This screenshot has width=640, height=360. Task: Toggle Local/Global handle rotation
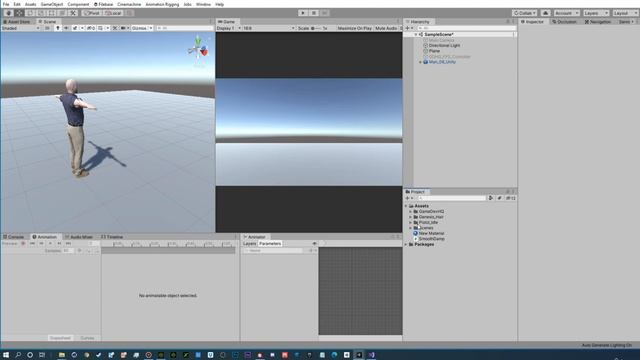[x=113, y=13]
